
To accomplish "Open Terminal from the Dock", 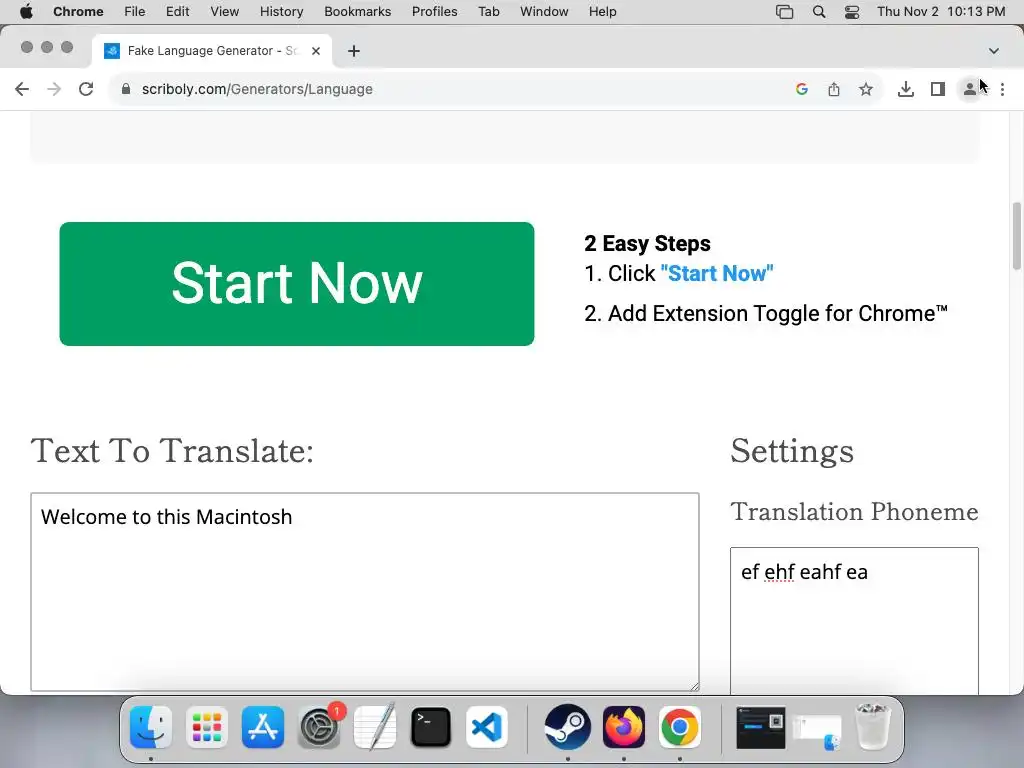I will (x=431, y=727).
